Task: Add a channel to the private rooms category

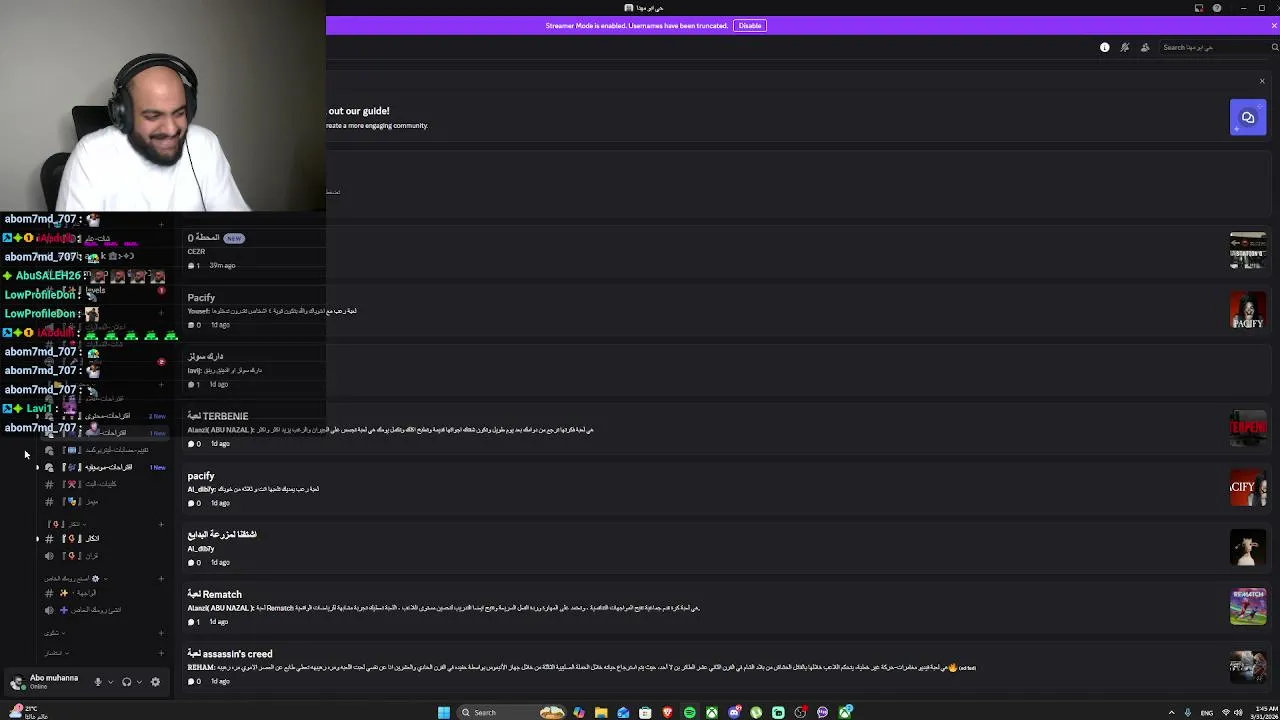Action: pyautogui.click(x=161, y=579)
